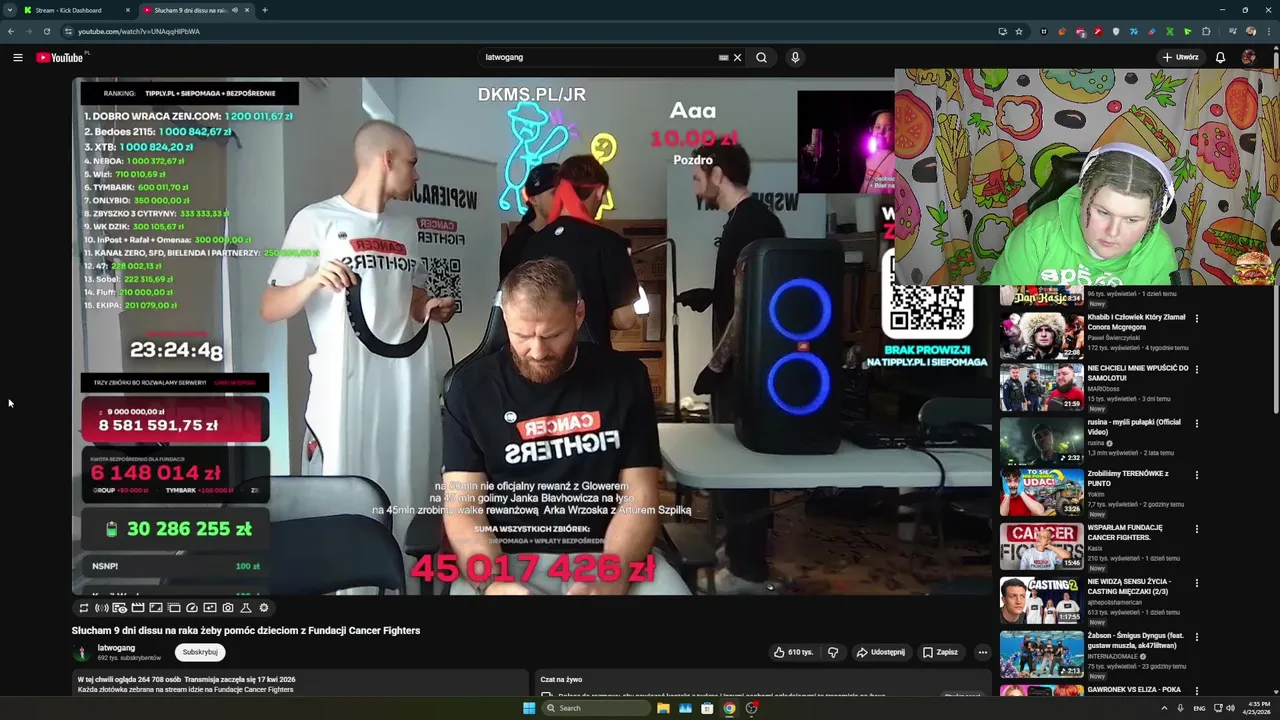Open the site information icon in address bar

point(68,31)
